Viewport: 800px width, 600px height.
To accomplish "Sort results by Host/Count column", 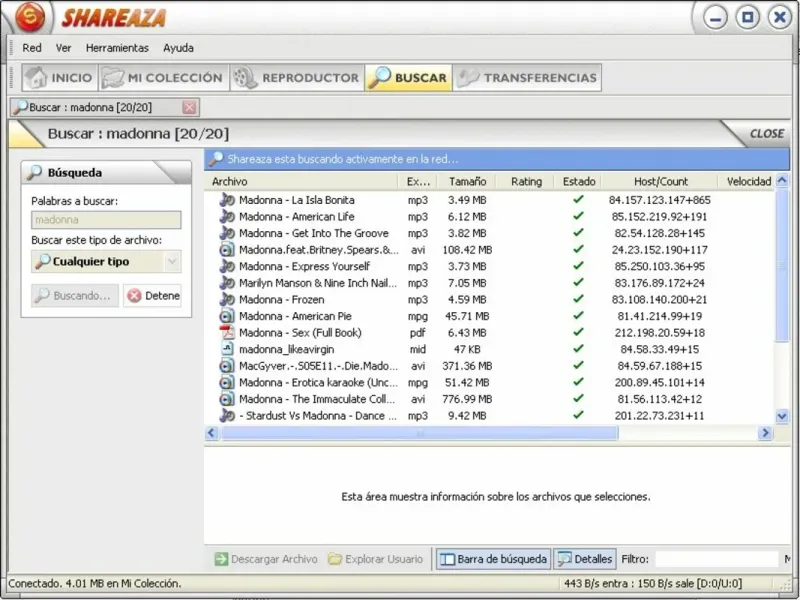I will [x=660, y=181].
